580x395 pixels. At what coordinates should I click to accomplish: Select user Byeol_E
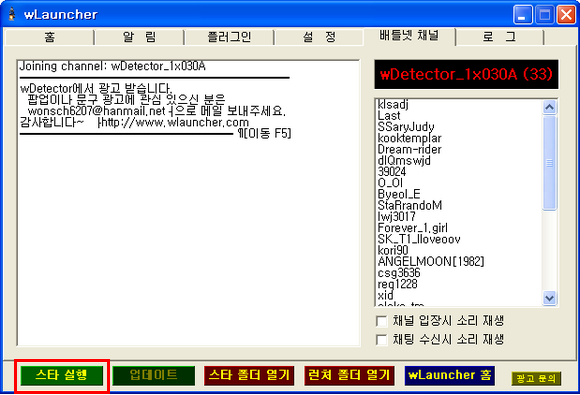399,194
